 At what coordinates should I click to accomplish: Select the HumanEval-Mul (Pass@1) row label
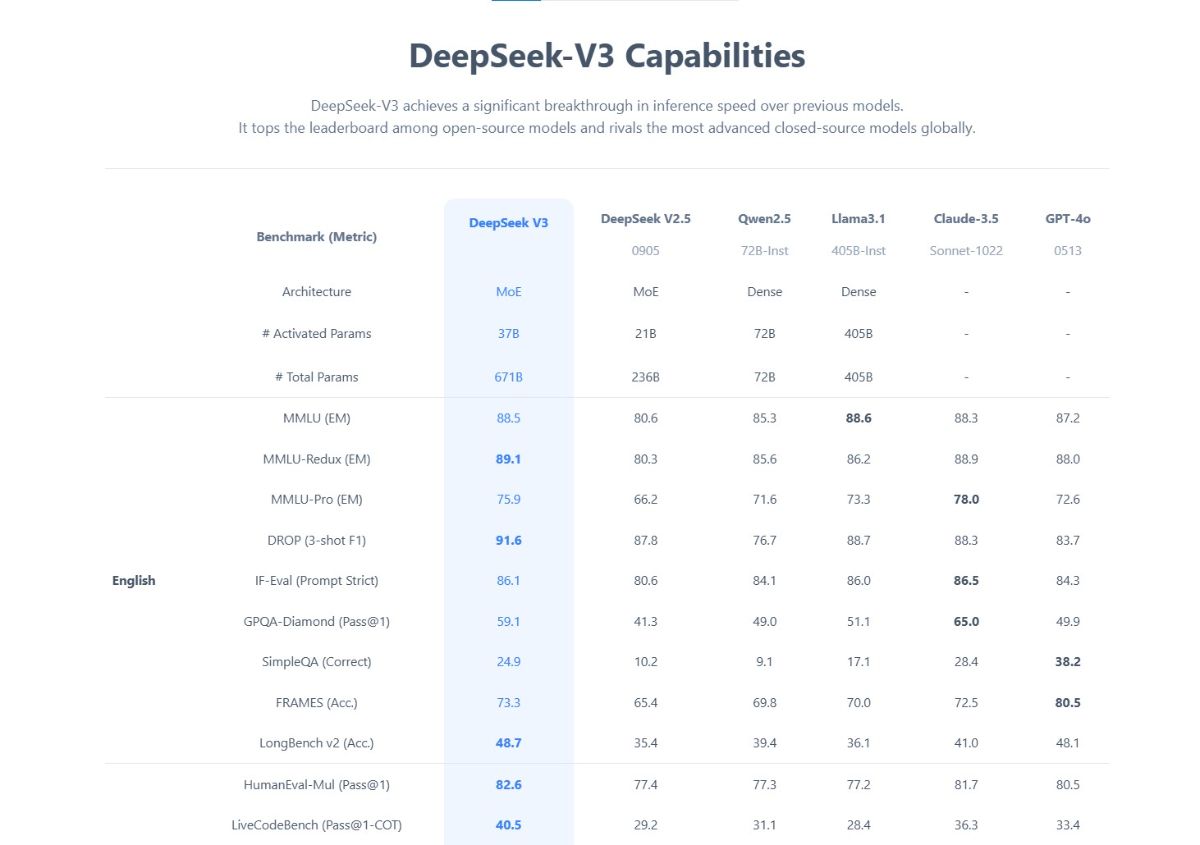pyautogui.click(x=316, y=785)
